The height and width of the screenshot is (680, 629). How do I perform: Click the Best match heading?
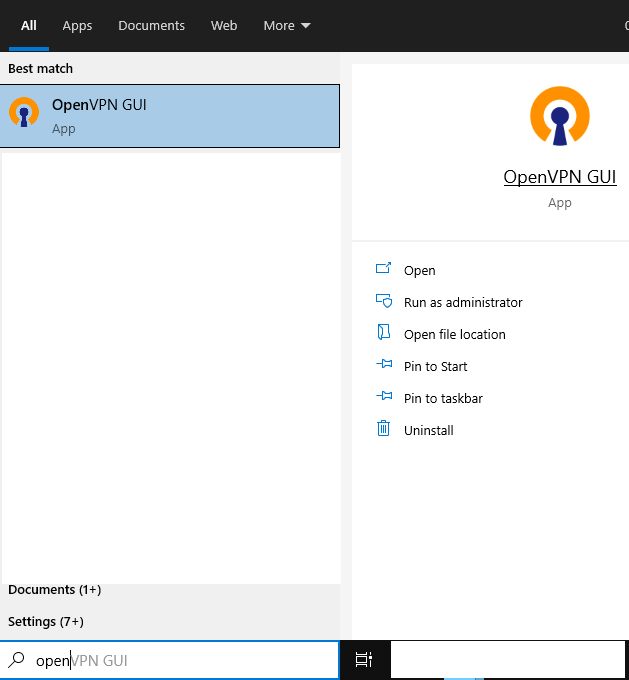point(40,69)
